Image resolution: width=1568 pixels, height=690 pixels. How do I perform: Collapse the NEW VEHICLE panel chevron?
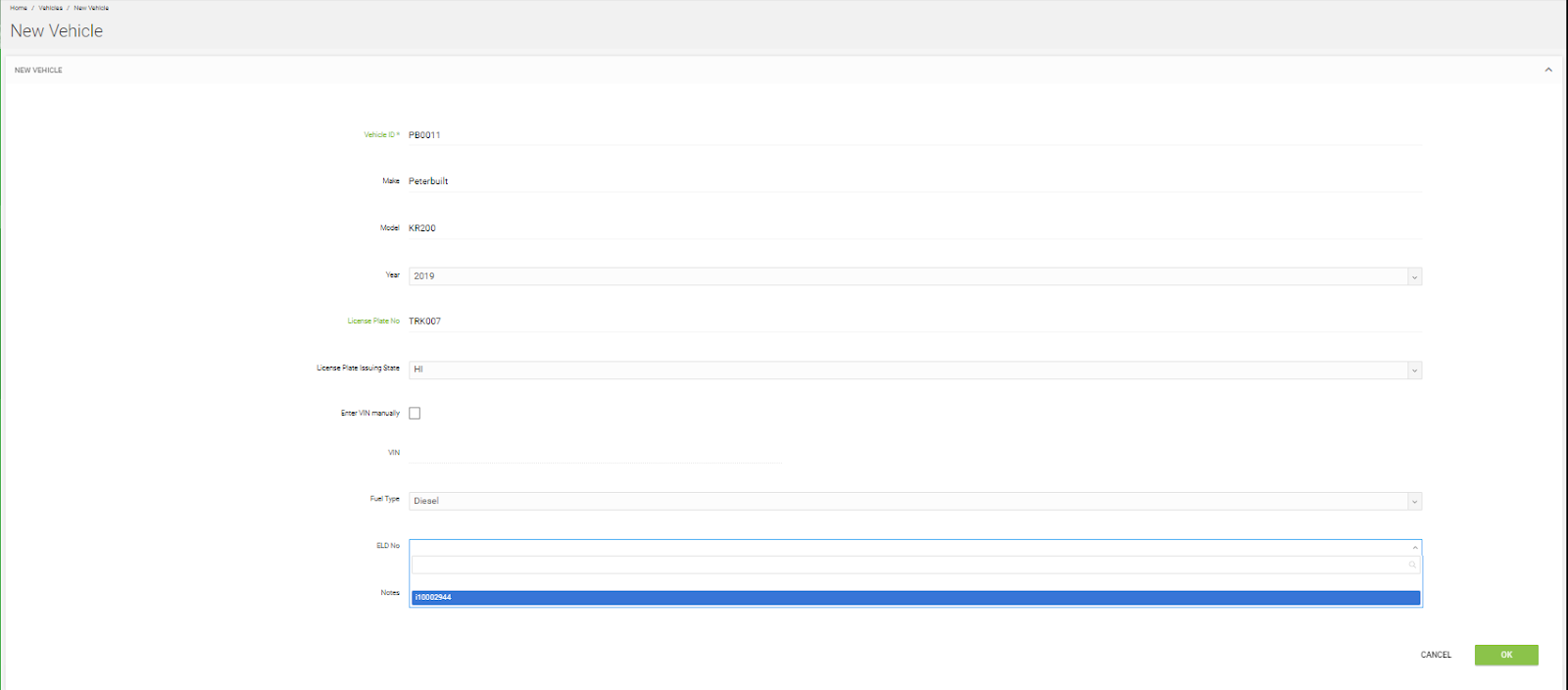pyautogui.click(x=1548, y=70)
